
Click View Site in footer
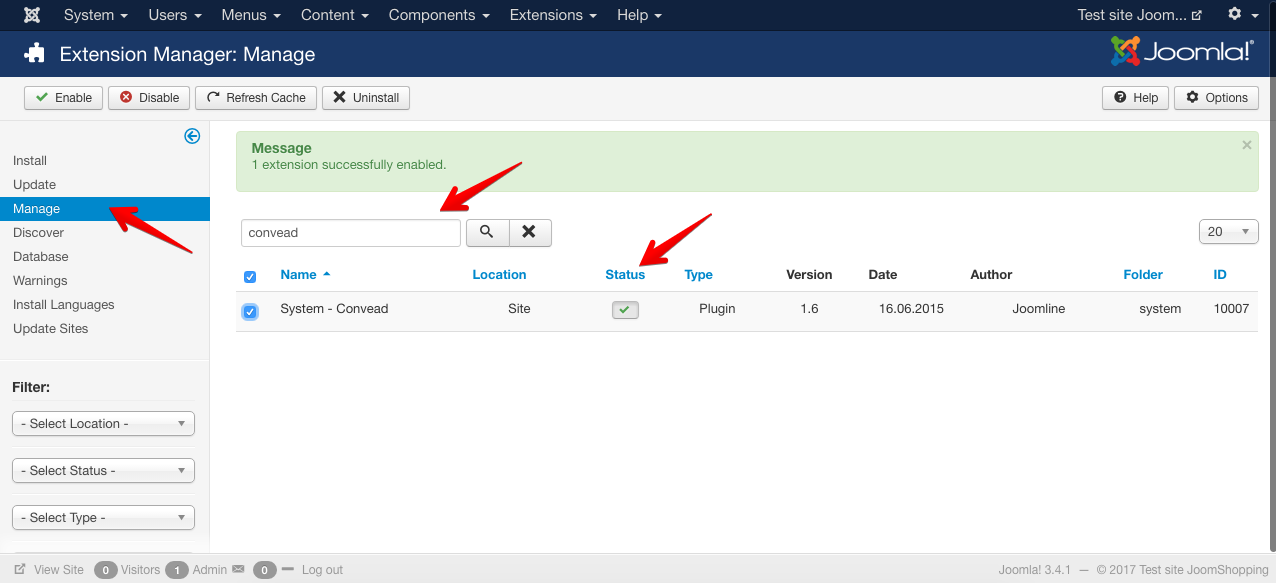(49, 570)
